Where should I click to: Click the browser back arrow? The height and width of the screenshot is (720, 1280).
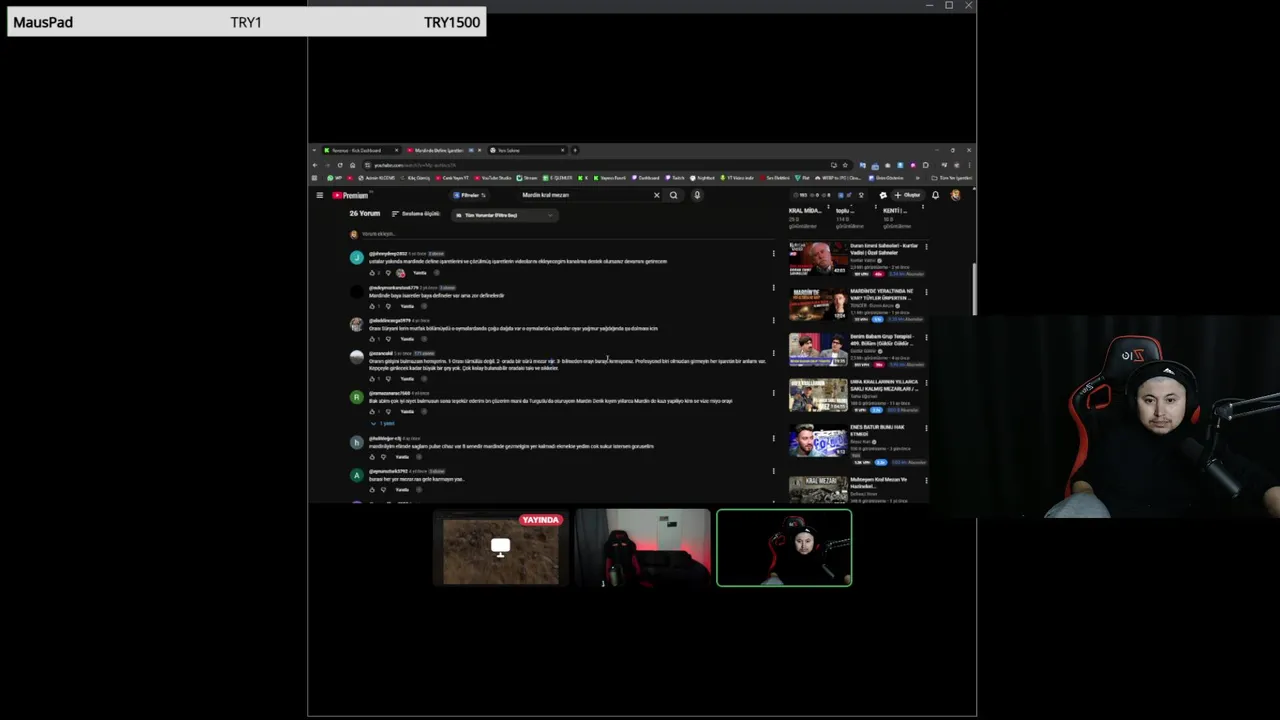pyautogui.click(x=315, y=165)
